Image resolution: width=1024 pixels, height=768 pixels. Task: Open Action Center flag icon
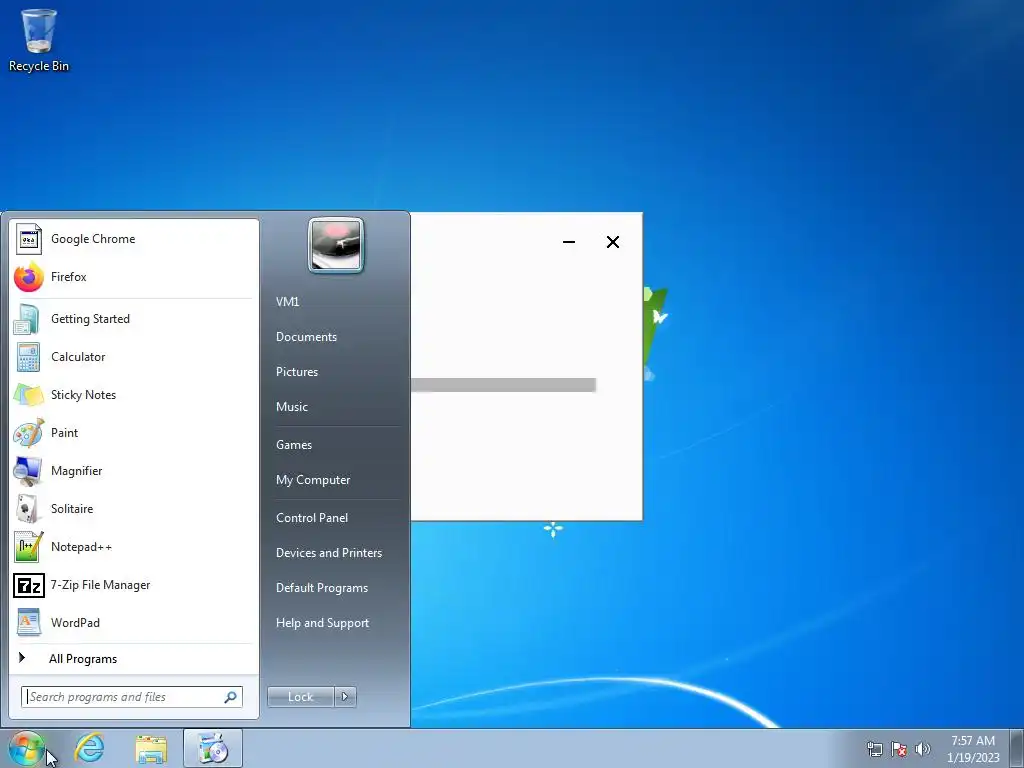point(899,749)
